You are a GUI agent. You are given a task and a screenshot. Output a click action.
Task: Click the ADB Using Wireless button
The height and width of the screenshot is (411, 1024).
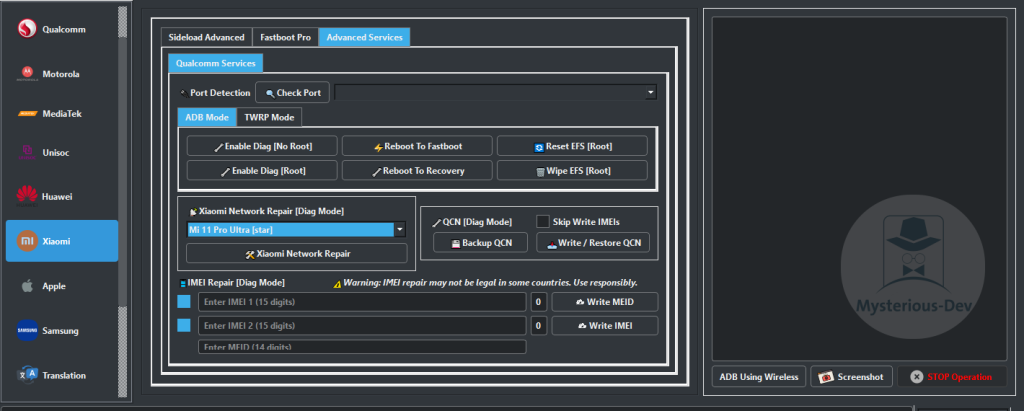759,377
